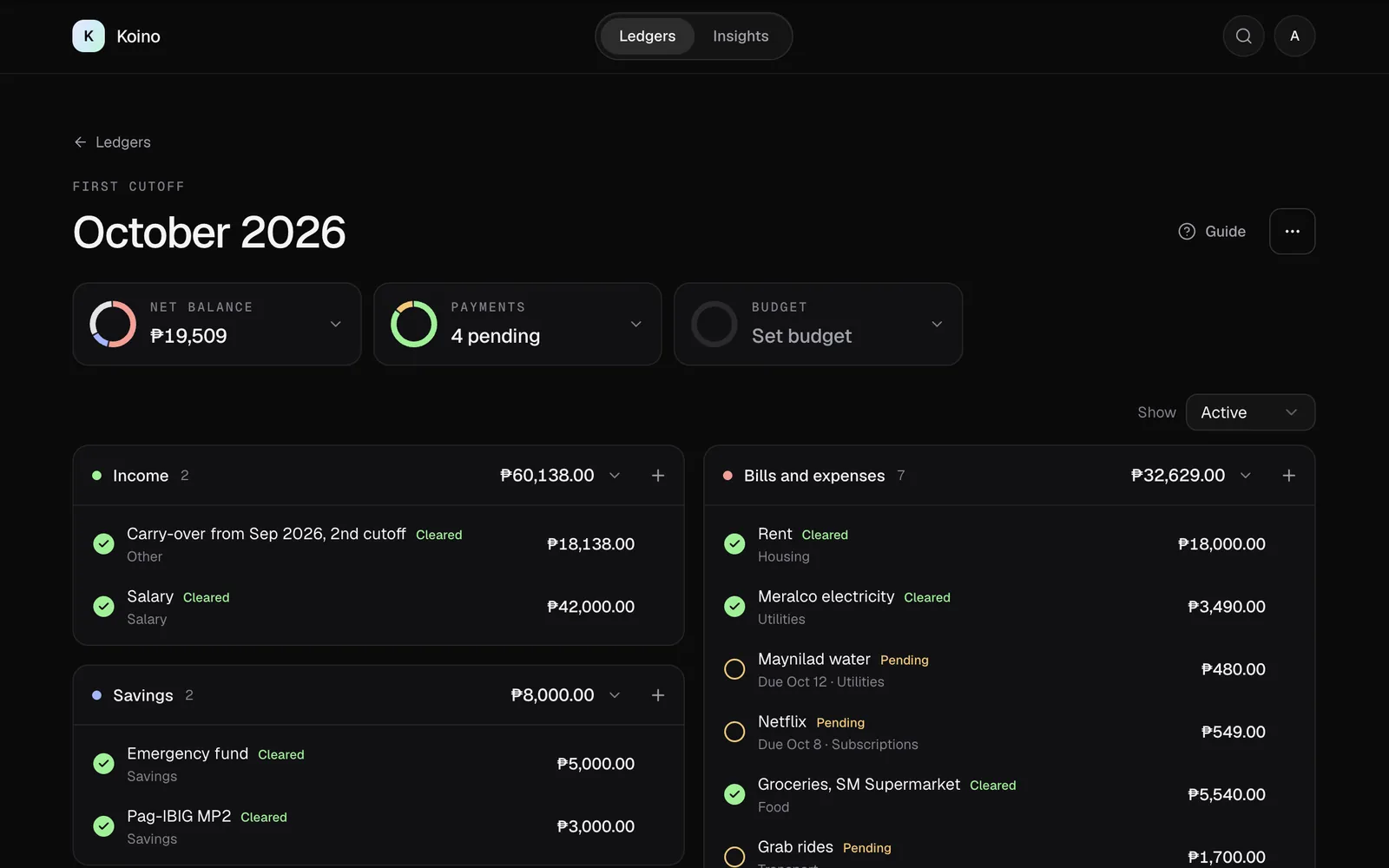The height and width of the screenshot is (868, 1389).
Task: Click the Koino logo icon
Action: pos(89,36)
